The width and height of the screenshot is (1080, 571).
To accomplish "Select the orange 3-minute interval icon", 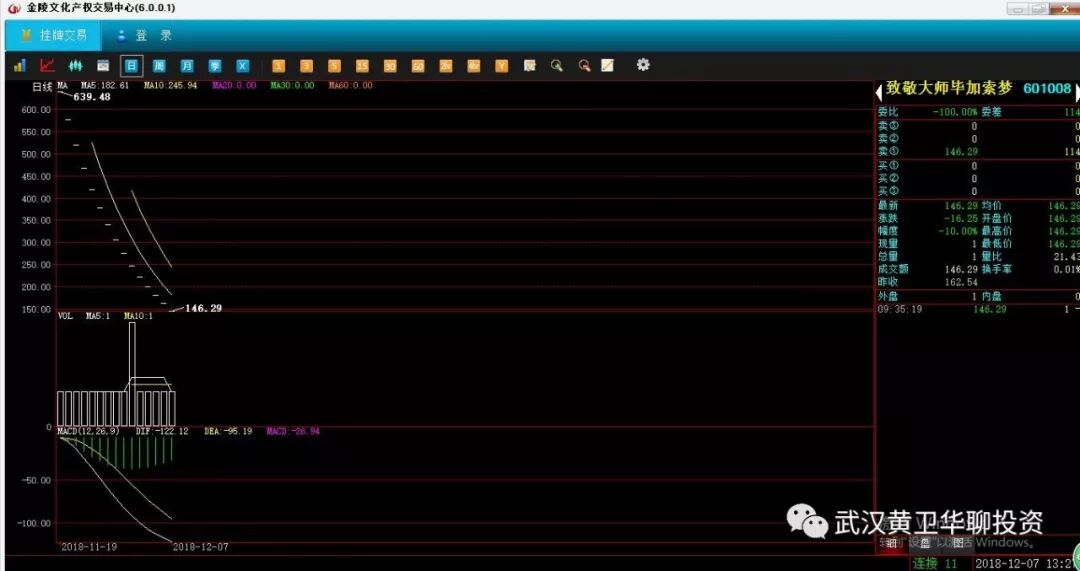I will click(x=307, y=66).
